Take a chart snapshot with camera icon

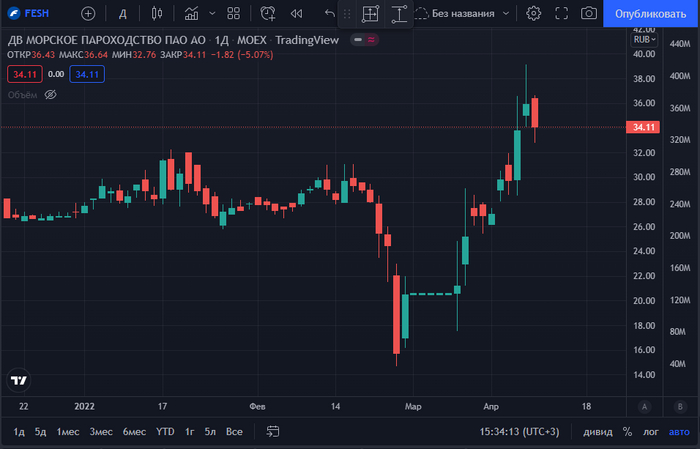coord(589,13)
